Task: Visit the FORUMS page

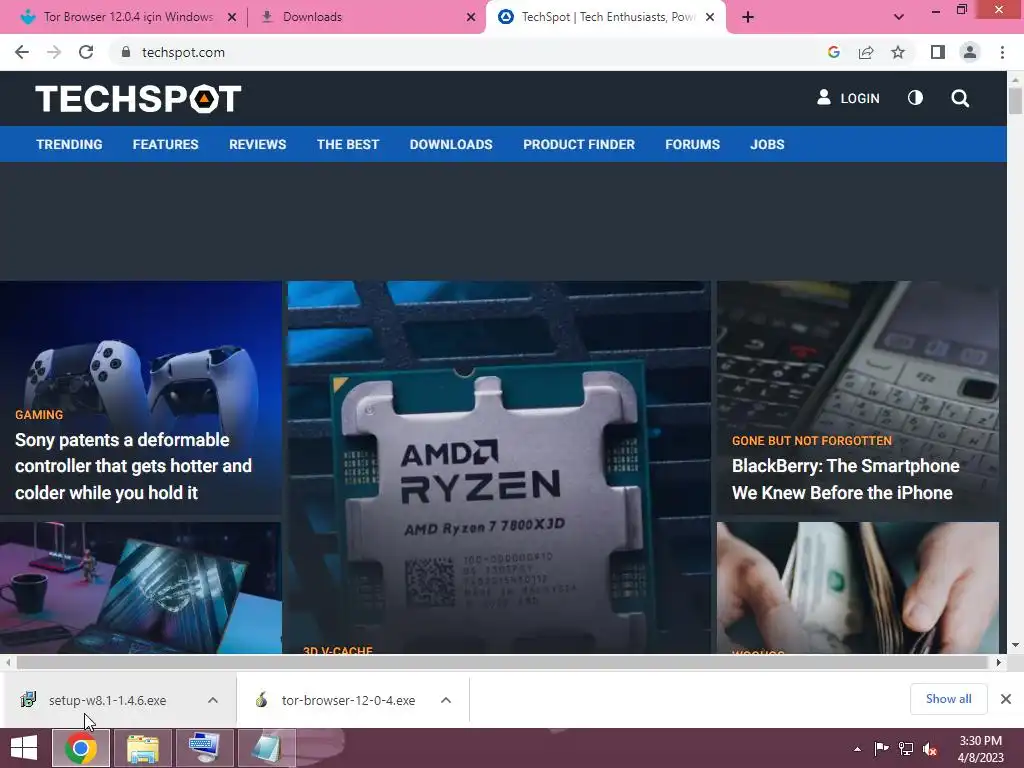Action: [x=692, y=144]
